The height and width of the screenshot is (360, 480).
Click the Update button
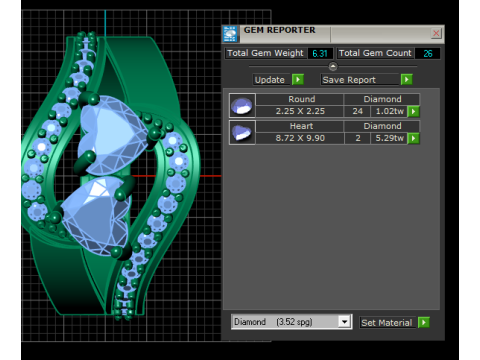(271, 80)
